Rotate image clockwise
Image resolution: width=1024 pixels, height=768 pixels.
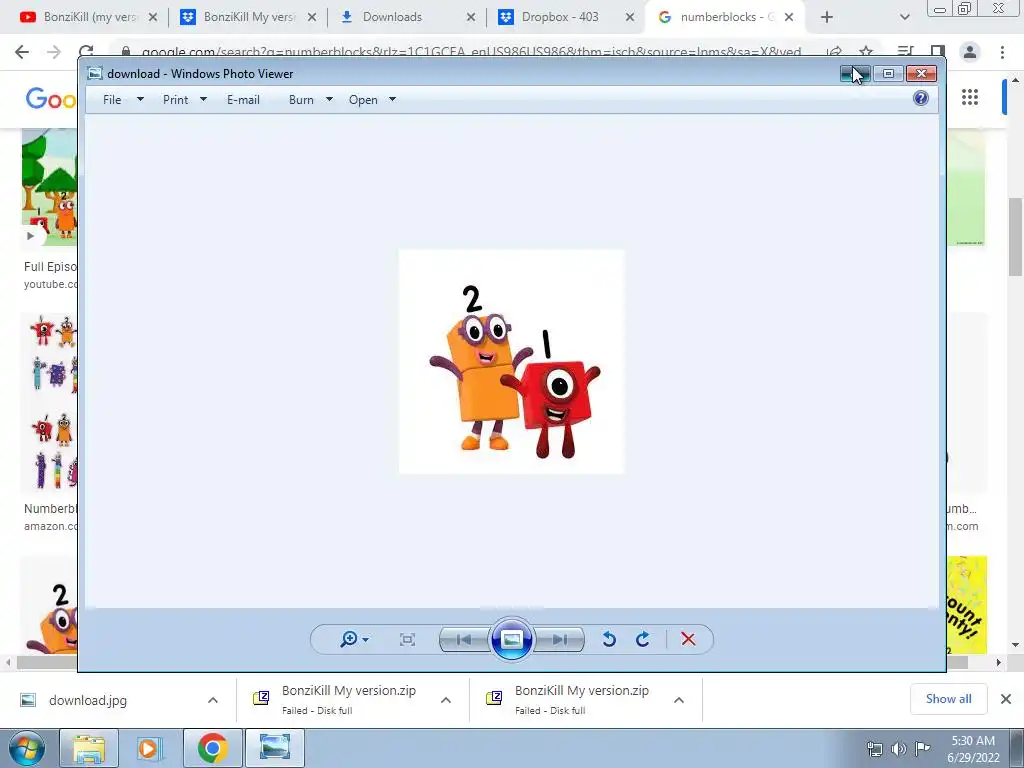[x=643, y=639]
